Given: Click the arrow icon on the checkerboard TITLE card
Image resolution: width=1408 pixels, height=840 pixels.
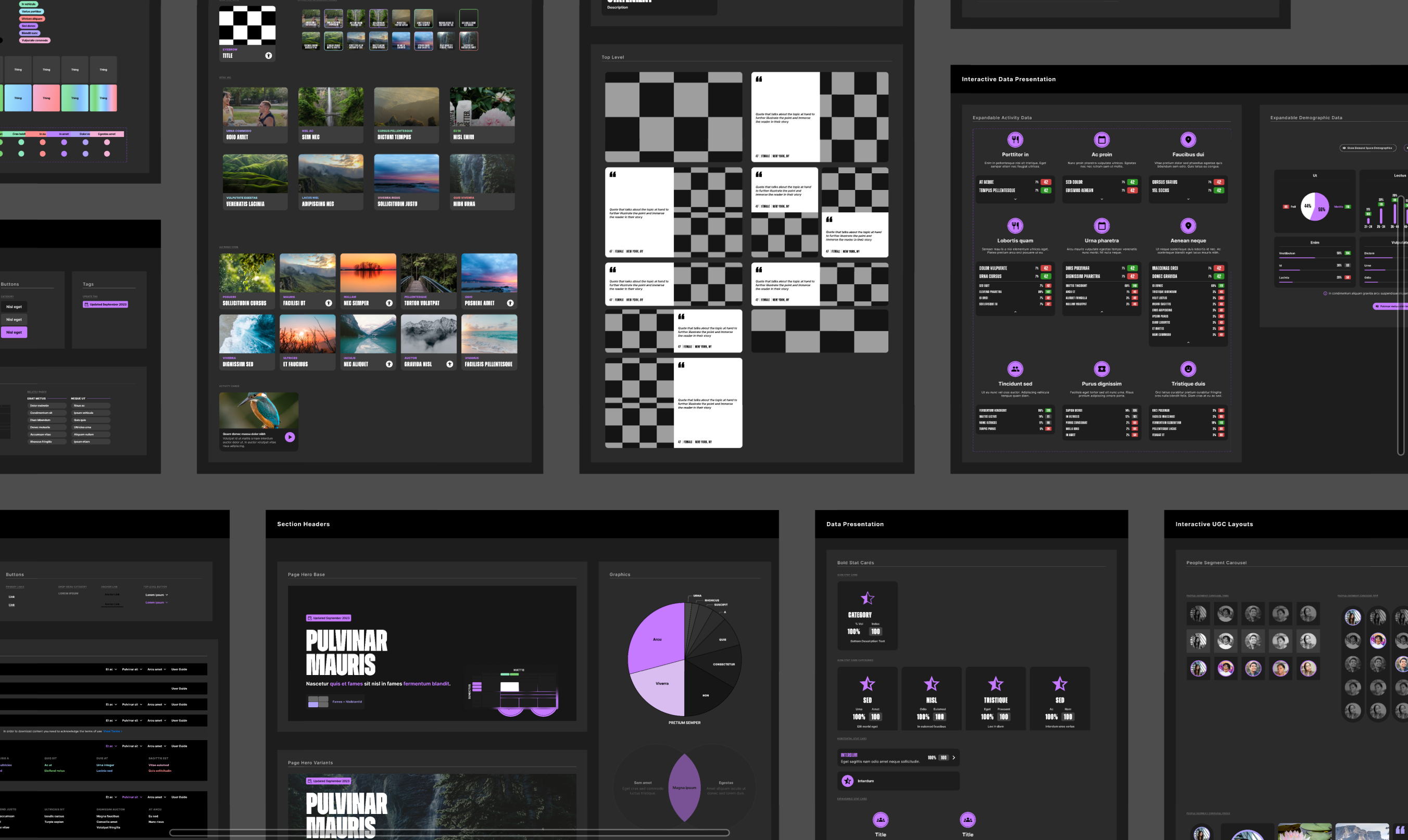Looking at the screenshot, I should tap(268, 56).
